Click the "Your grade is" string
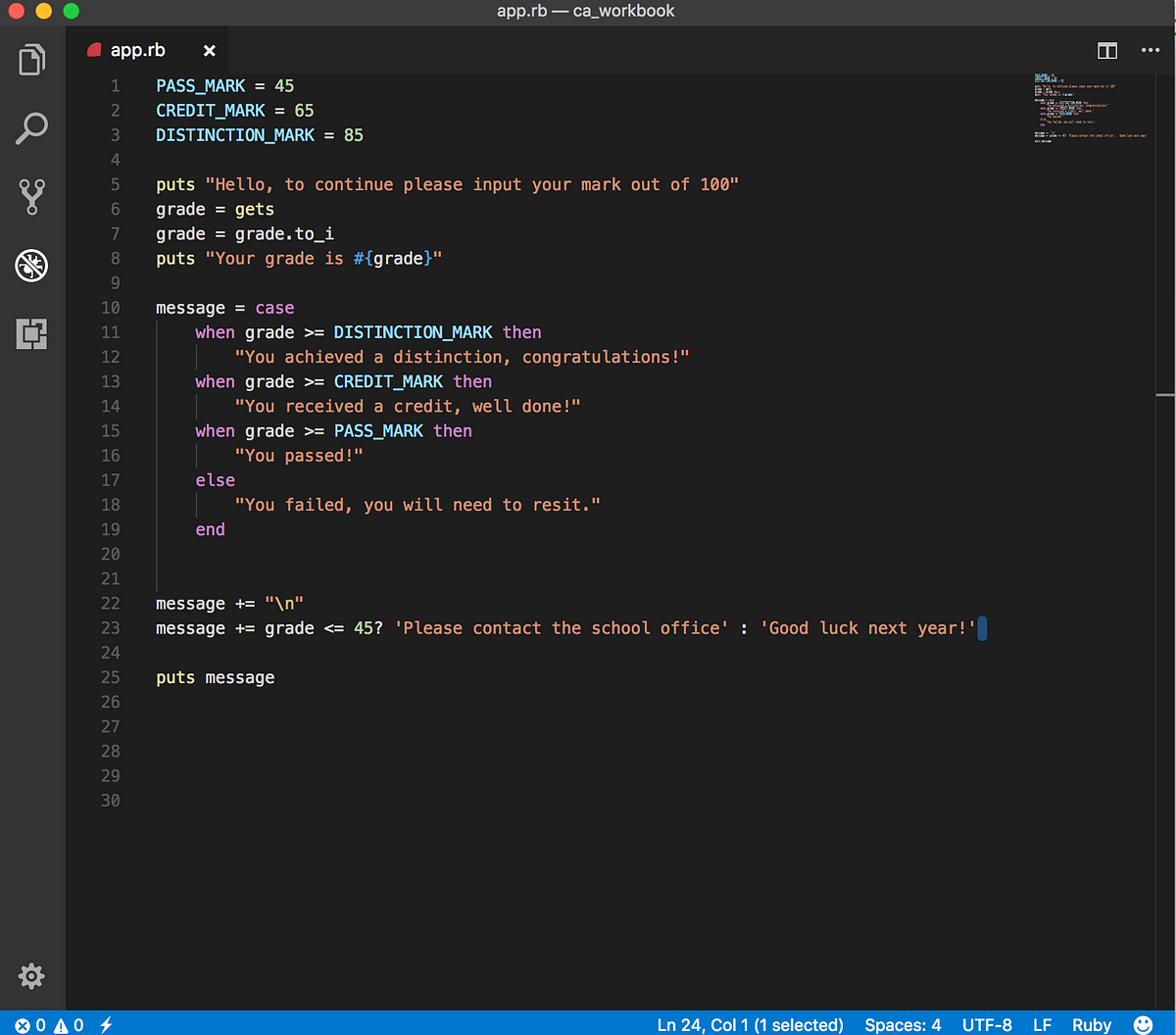Viewport: 1176px width, 1035px height. (x=324, y=259)
